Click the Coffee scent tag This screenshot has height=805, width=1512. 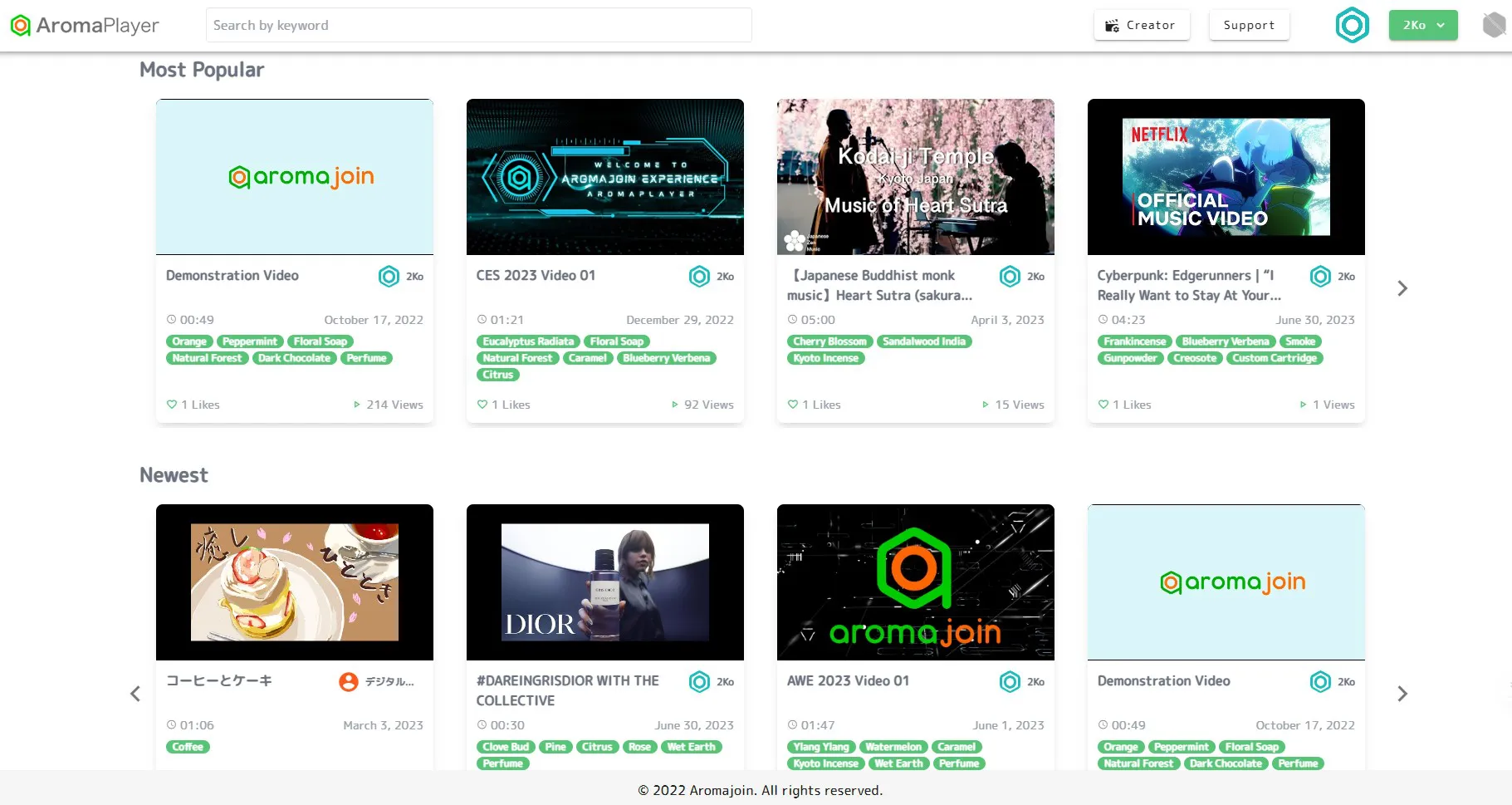pos(188,747)
